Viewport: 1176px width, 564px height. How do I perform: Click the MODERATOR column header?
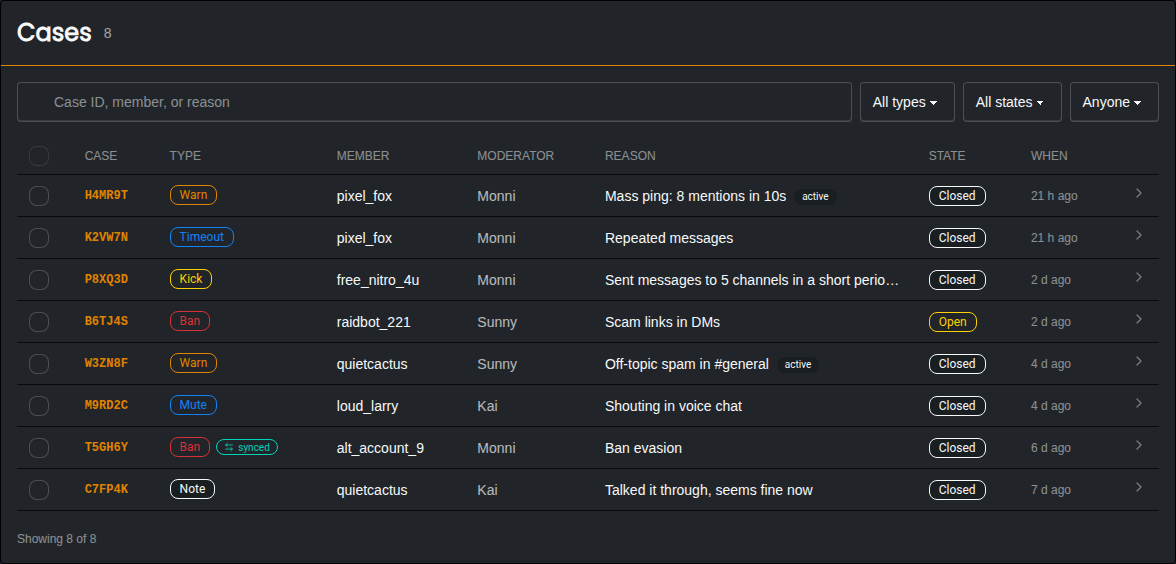pyautogui.click(x=515, y=156)
